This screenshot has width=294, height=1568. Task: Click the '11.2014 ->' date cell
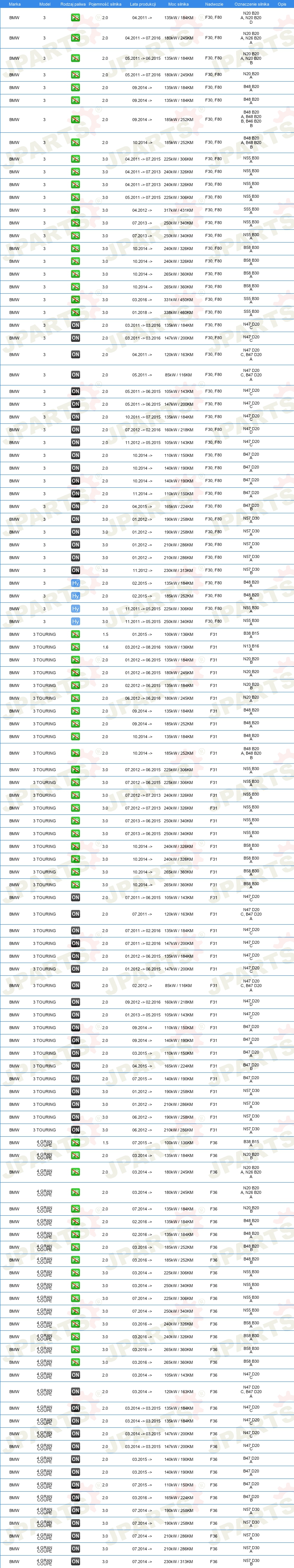click(x=142, y=494)
